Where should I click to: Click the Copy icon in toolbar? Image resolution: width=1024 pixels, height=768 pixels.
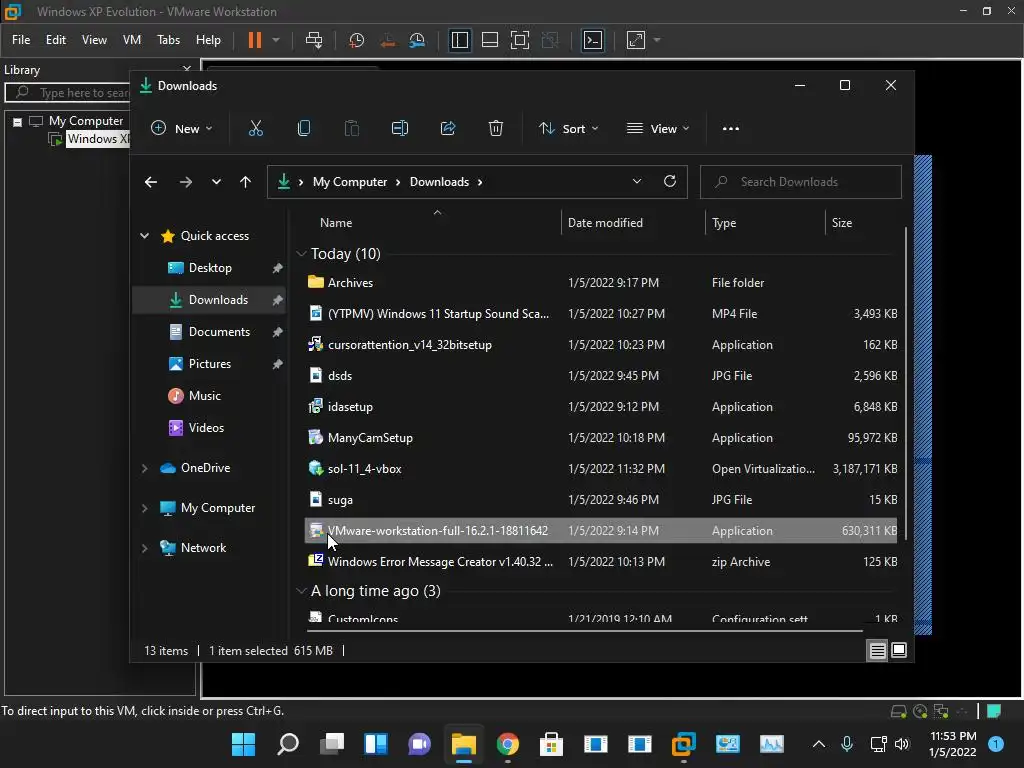click(304, 129)
